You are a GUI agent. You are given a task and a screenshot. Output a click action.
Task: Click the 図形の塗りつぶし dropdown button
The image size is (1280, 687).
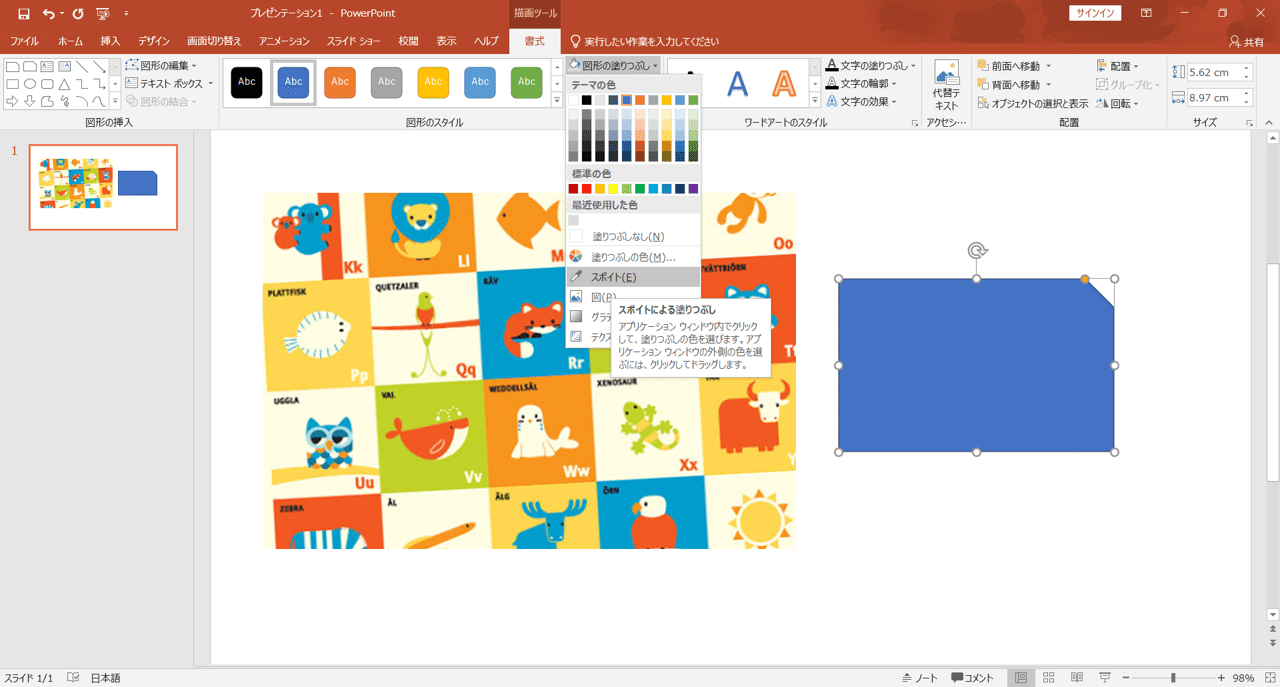pos(615,65)
